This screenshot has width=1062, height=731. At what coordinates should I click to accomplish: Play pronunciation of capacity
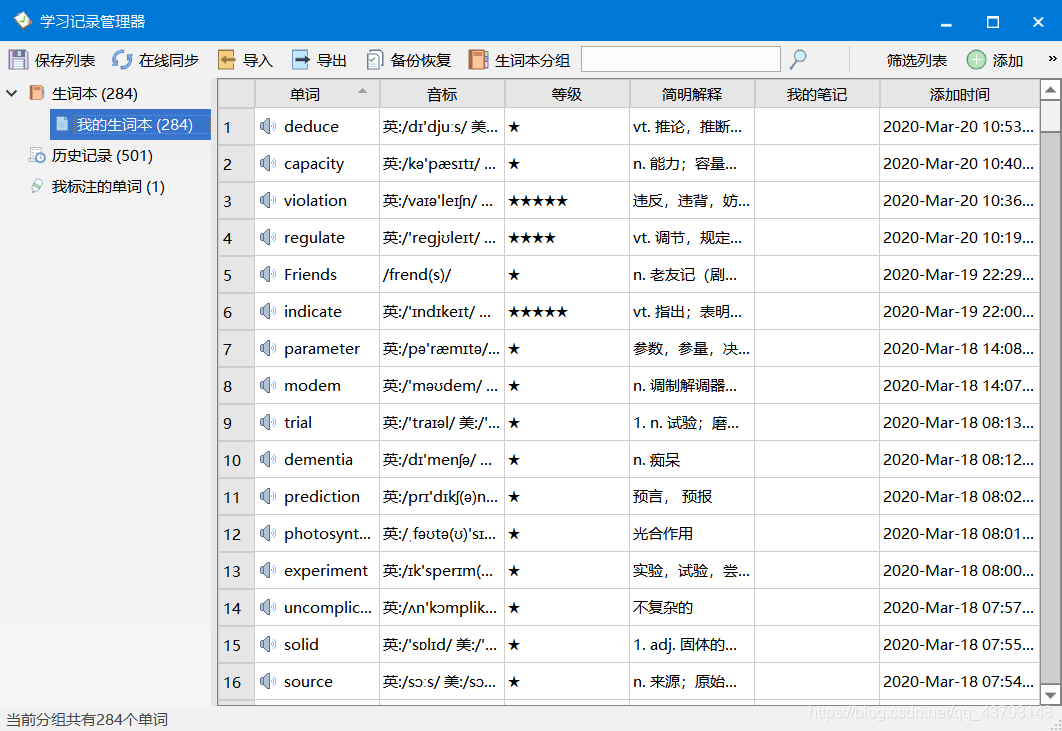tap(268, 163)
